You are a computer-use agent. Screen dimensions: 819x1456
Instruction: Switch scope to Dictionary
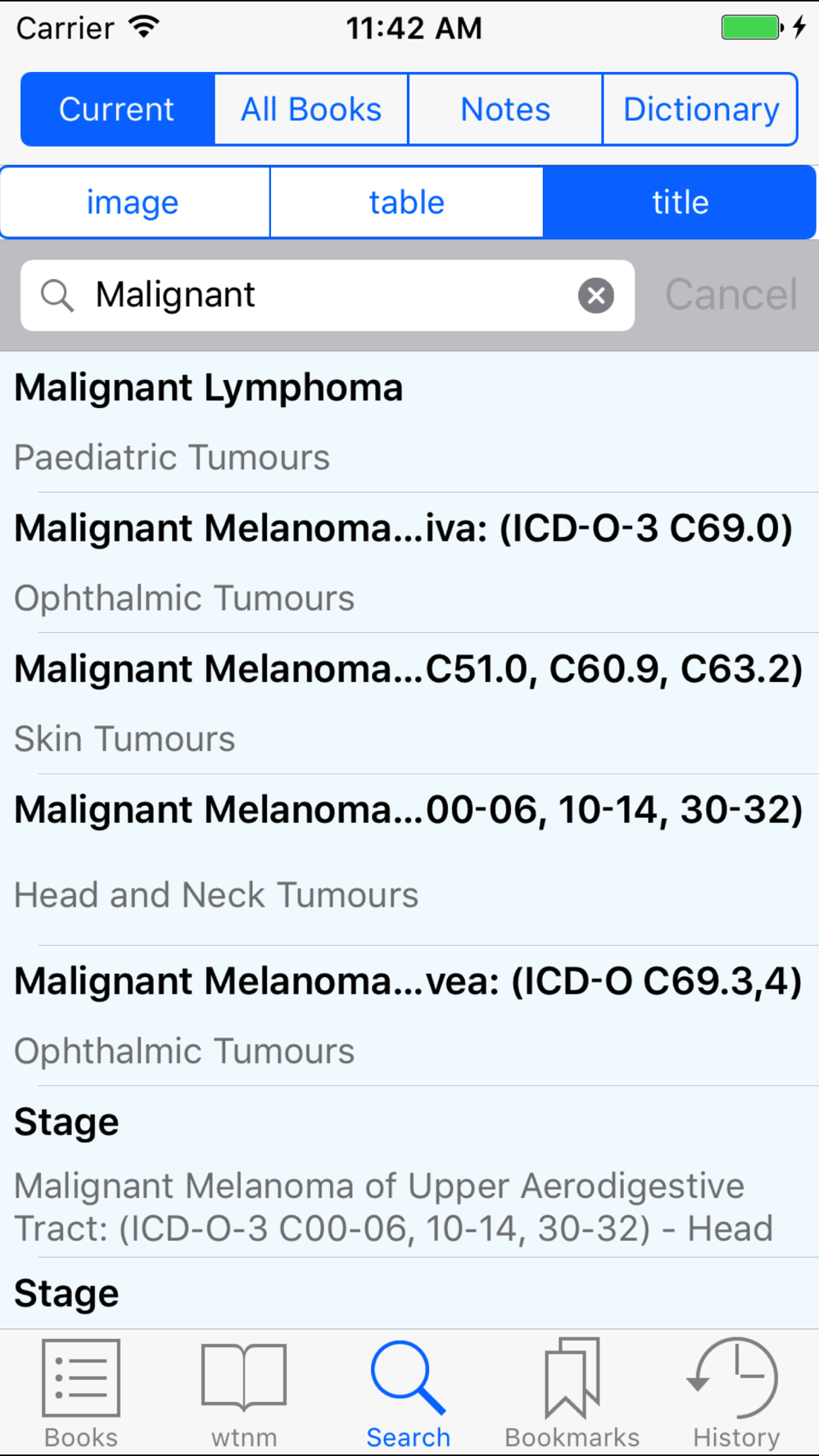700,110
